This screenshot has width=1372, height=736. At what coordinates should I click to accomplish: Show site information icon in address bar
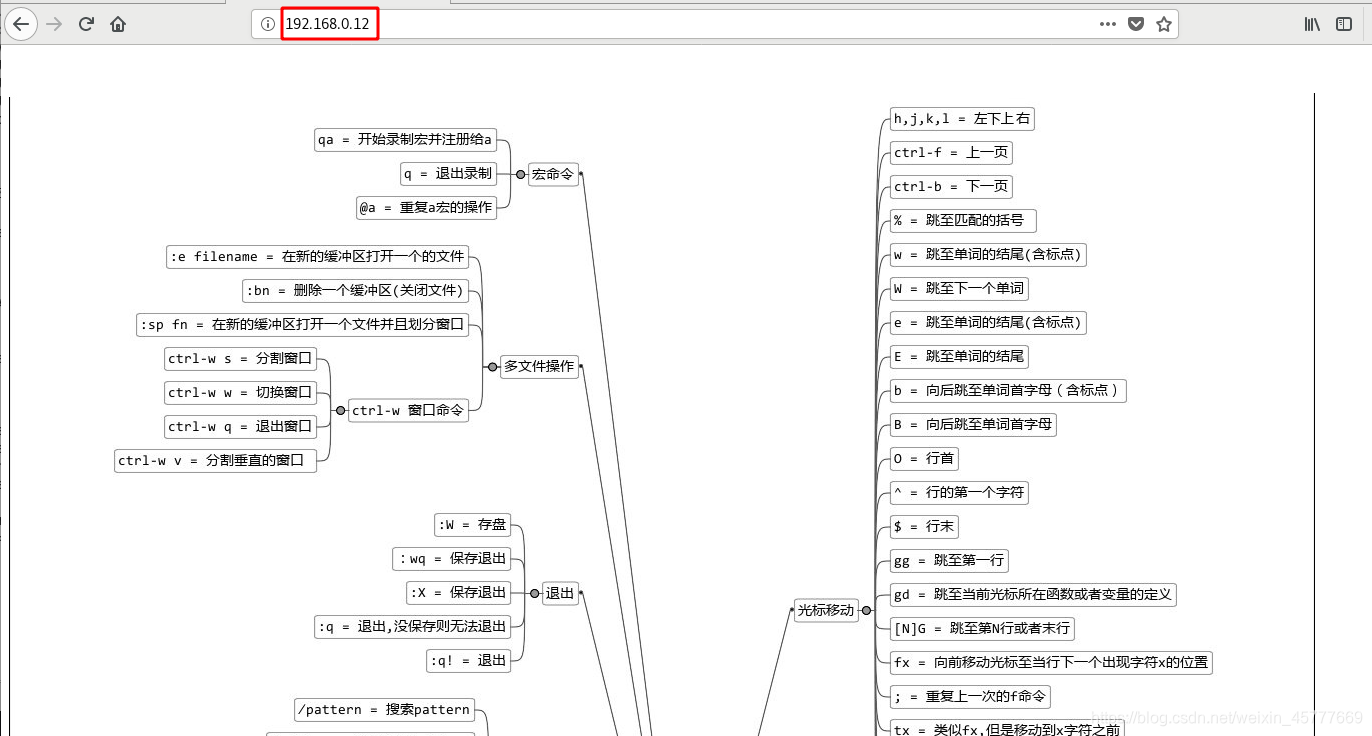pyautogui.click(x=268, y=24)
